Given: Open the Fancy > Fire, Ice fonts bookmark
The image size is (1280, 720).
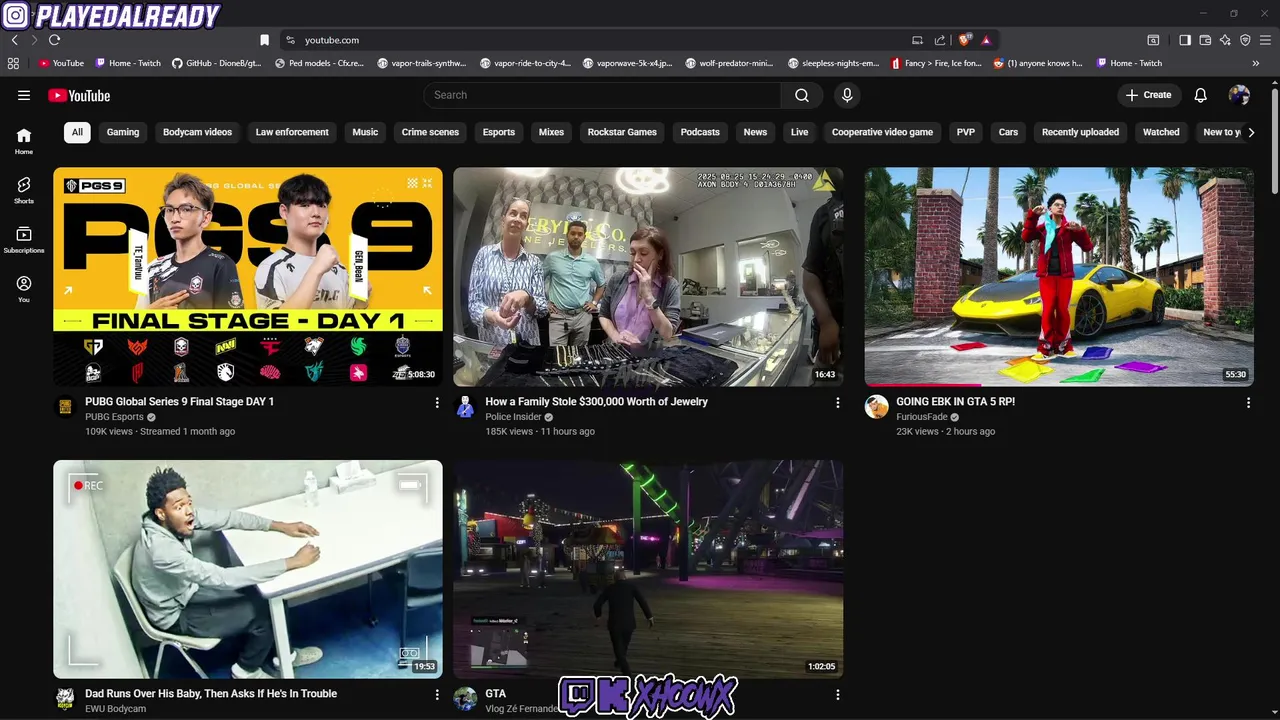Looking at the screenshot, I should pos(937,63).
